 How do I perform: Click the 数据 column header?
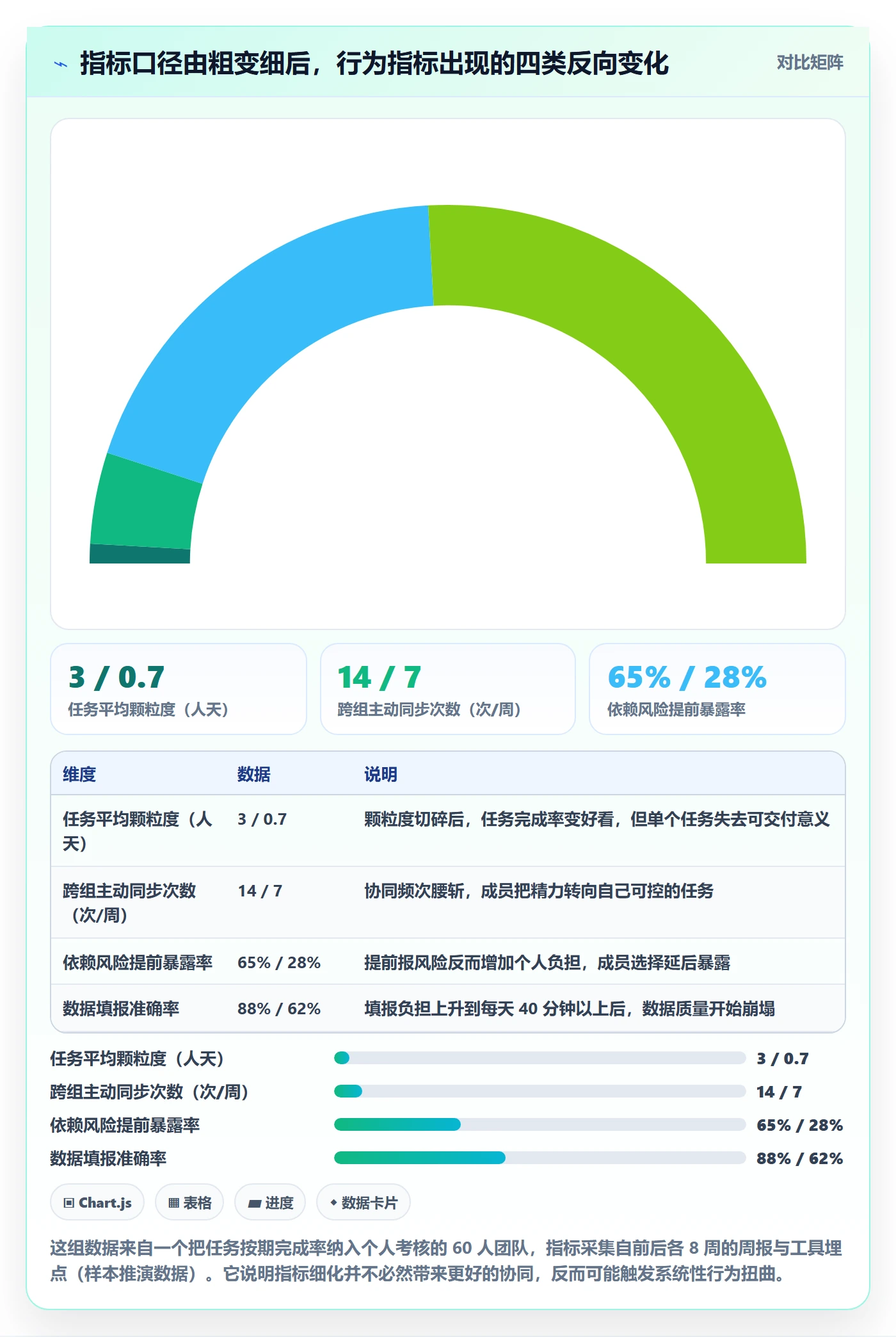coord(254,774)
